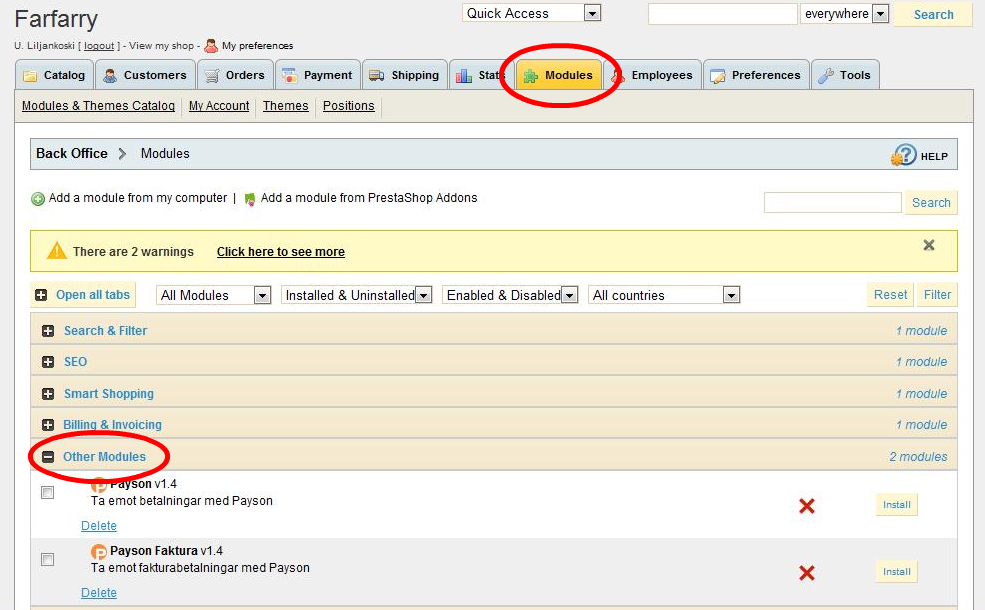Click the Reset filter button
Viewport: 985px width, 610px height.
[x=890, y=295]
